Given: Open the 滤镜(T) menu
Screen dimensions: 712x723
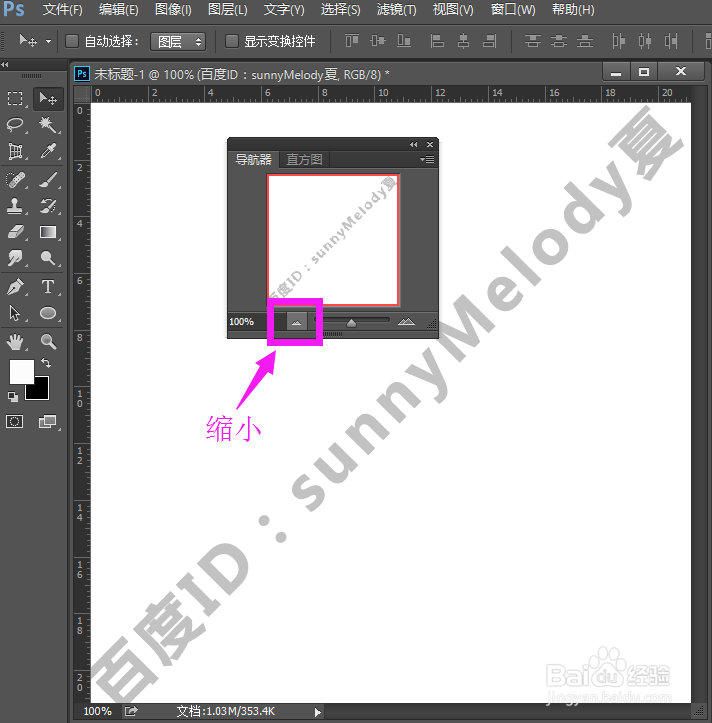Looking at the screenshot, I should click(397, 9).
